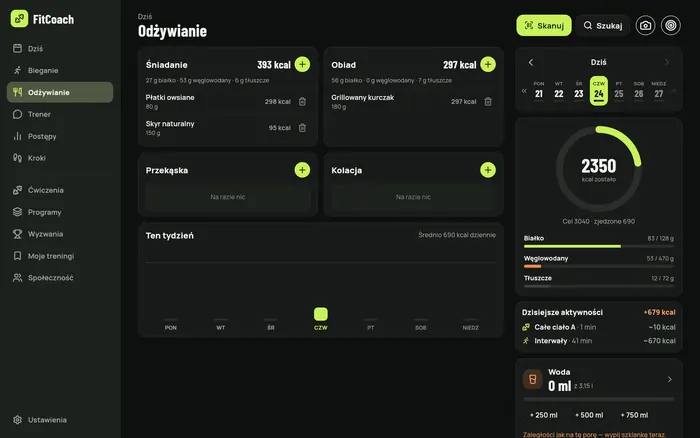Click the '297 kcal' Obiad total
This screenshot has width=700, height=438.
tap(459, 65)
